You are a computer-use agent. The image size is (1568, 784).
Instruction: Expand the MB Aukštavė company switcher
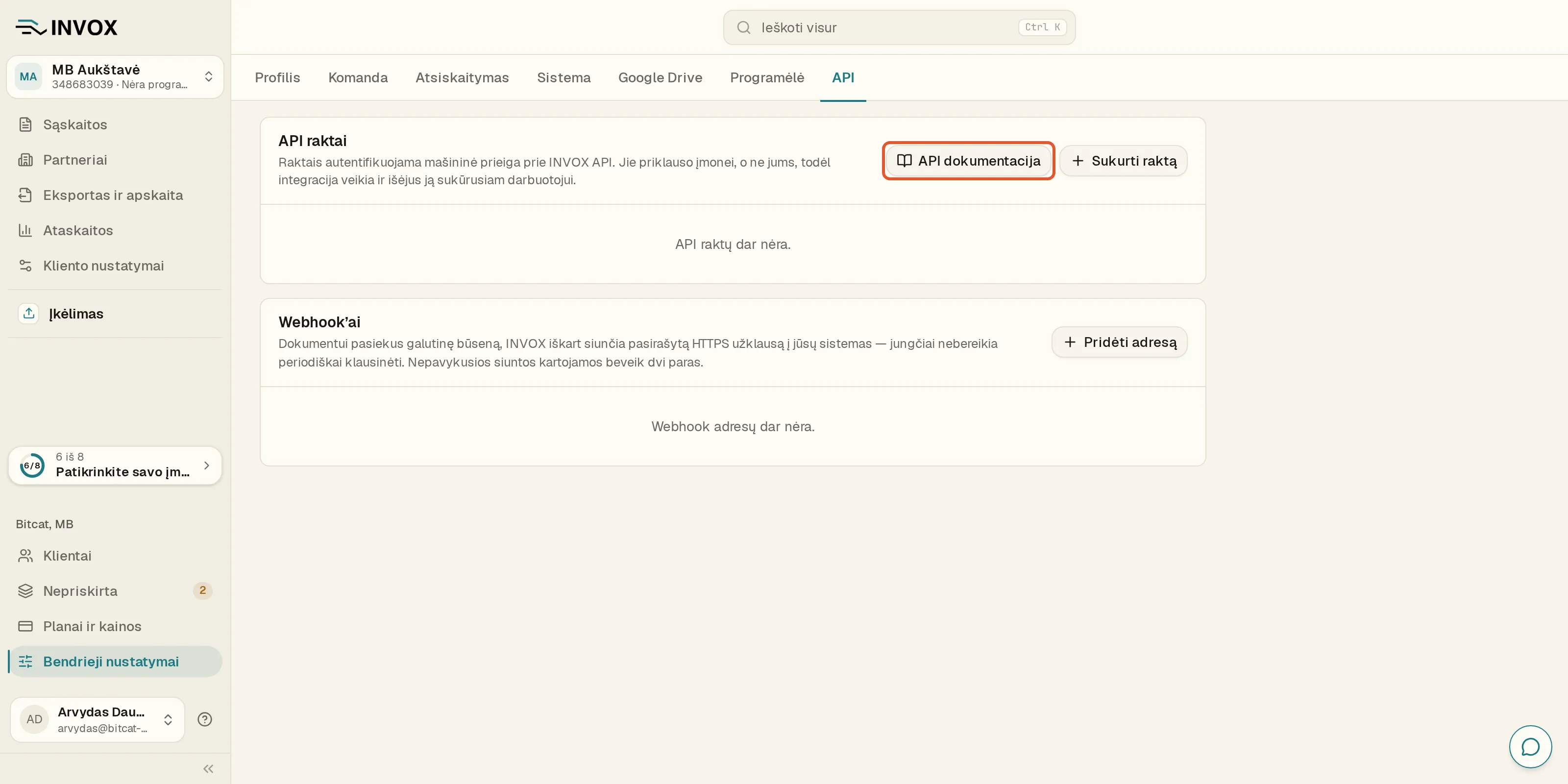[x=208, y=77]
